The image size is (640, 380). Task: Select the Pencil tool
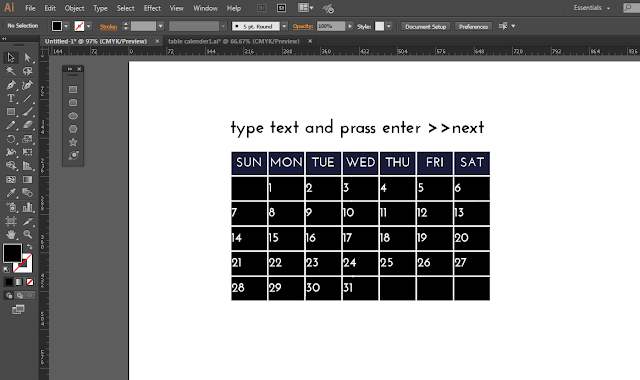(x=11, y=125)
